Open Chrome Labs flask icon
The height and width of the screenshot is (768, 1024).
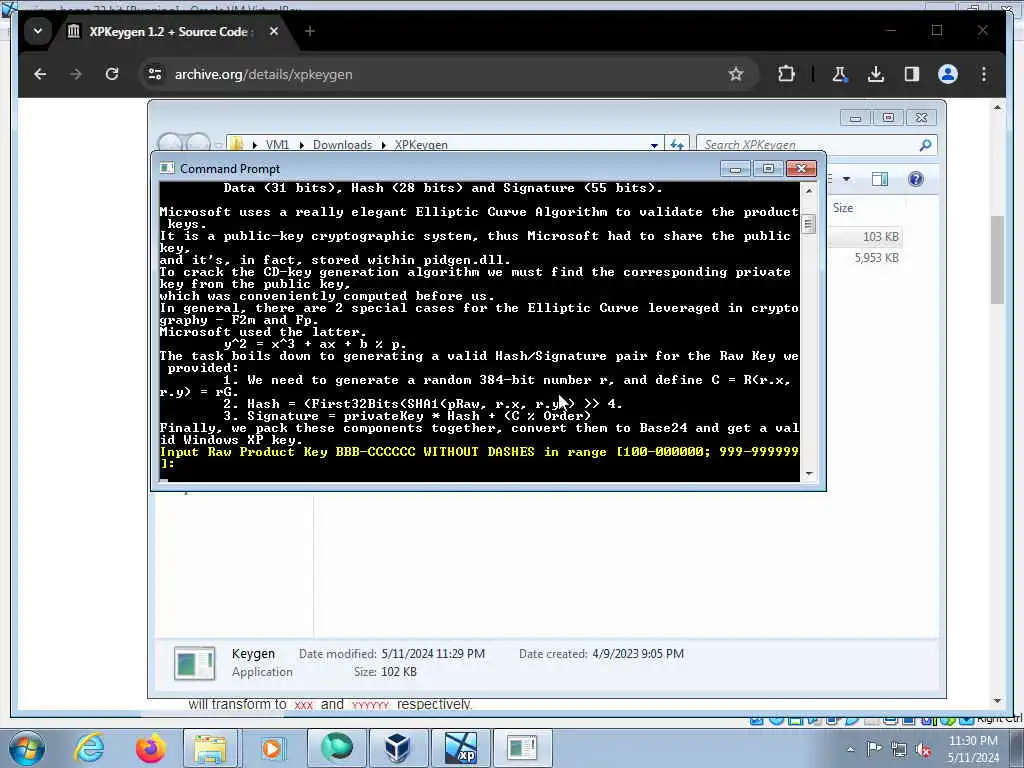tap(839, 74)
